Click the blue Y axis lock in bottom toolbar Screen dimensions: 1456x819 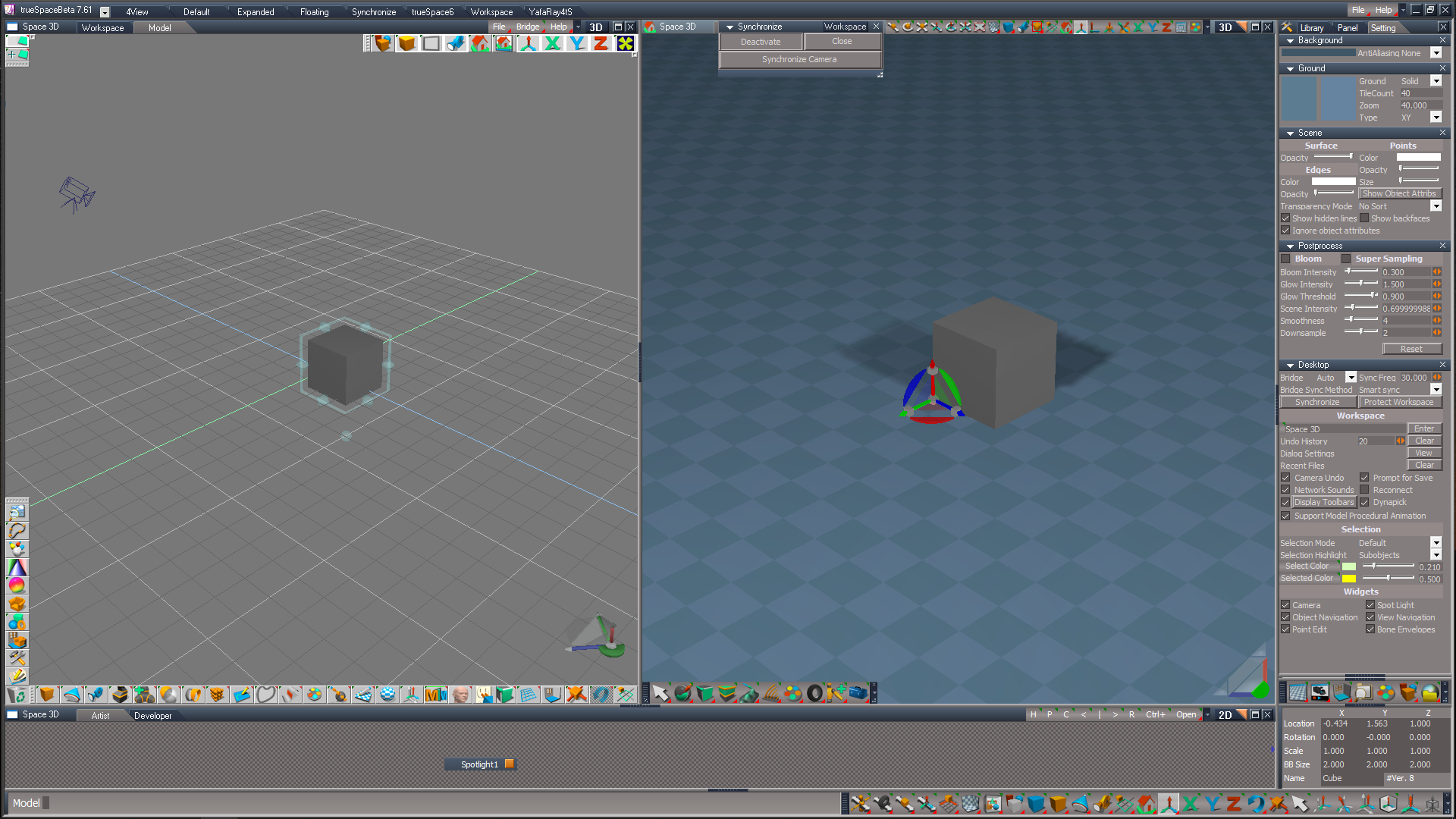coord(1213,804)
